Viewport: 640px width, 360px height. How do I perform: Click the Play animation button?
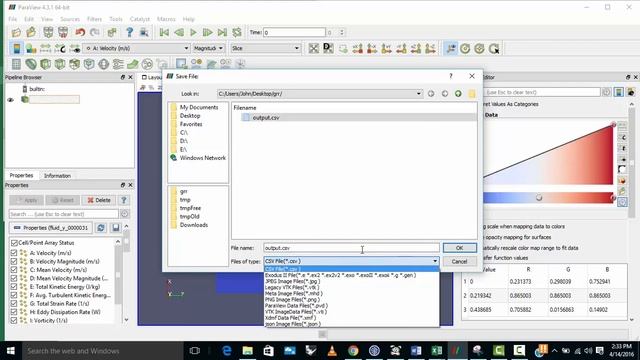click(x=193, y=32)
